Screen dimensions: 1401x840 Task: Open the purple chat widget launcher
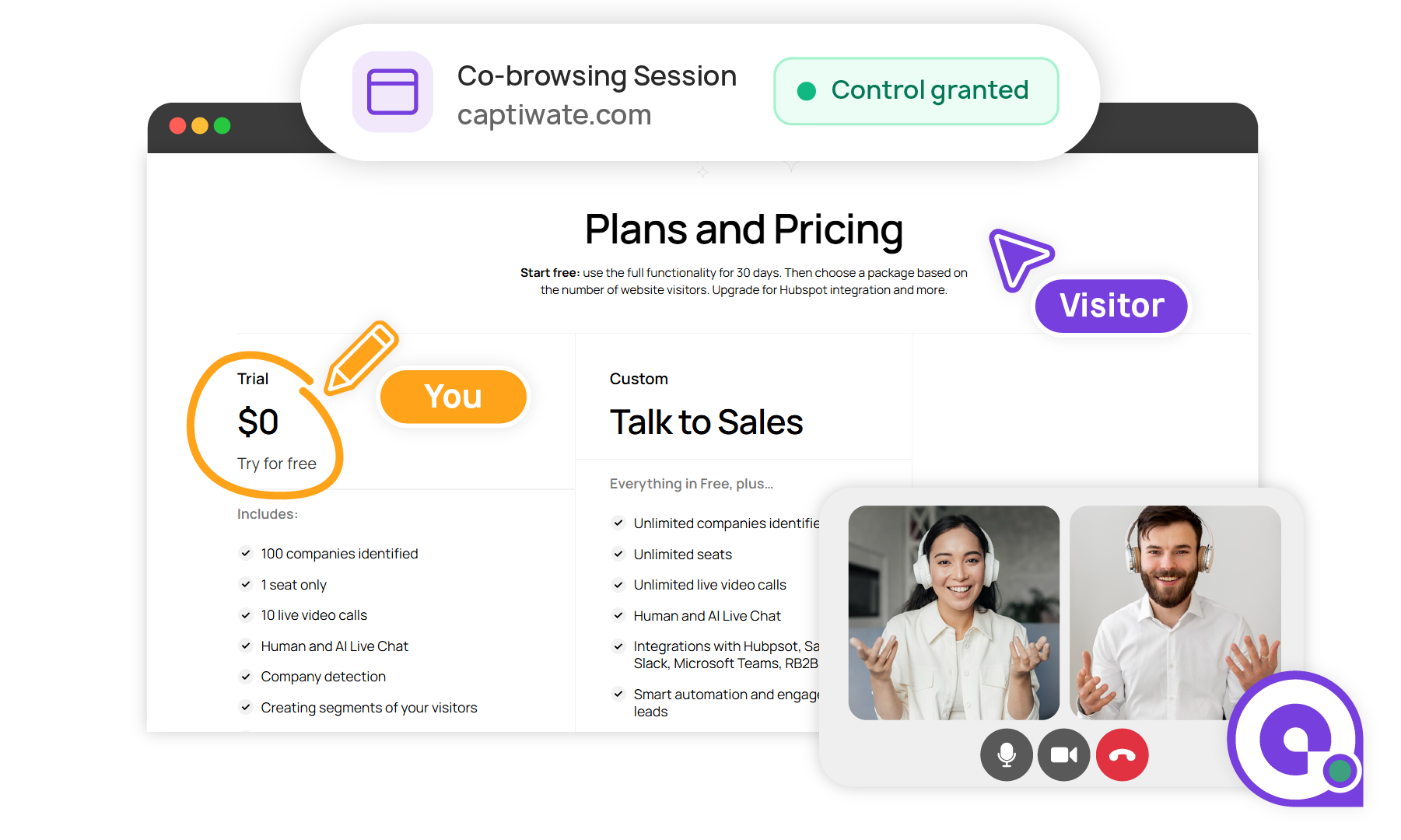pos(1295,739)
